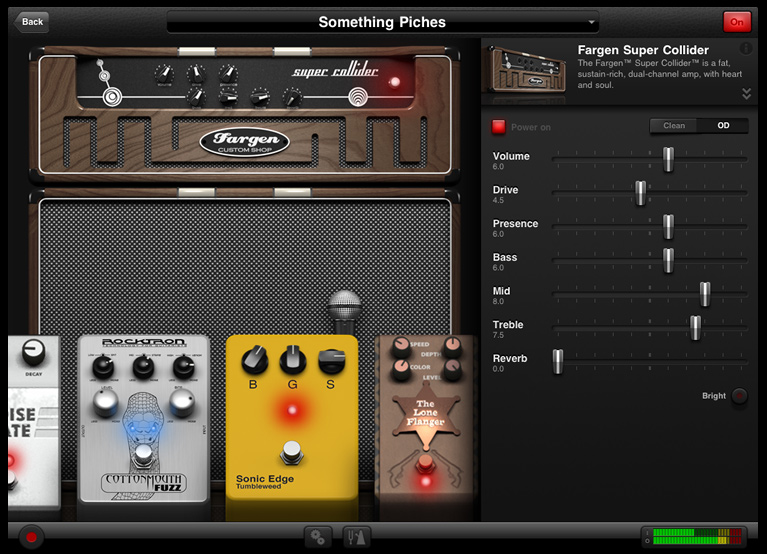Click the Drive value 4.5

pos(498,200)
